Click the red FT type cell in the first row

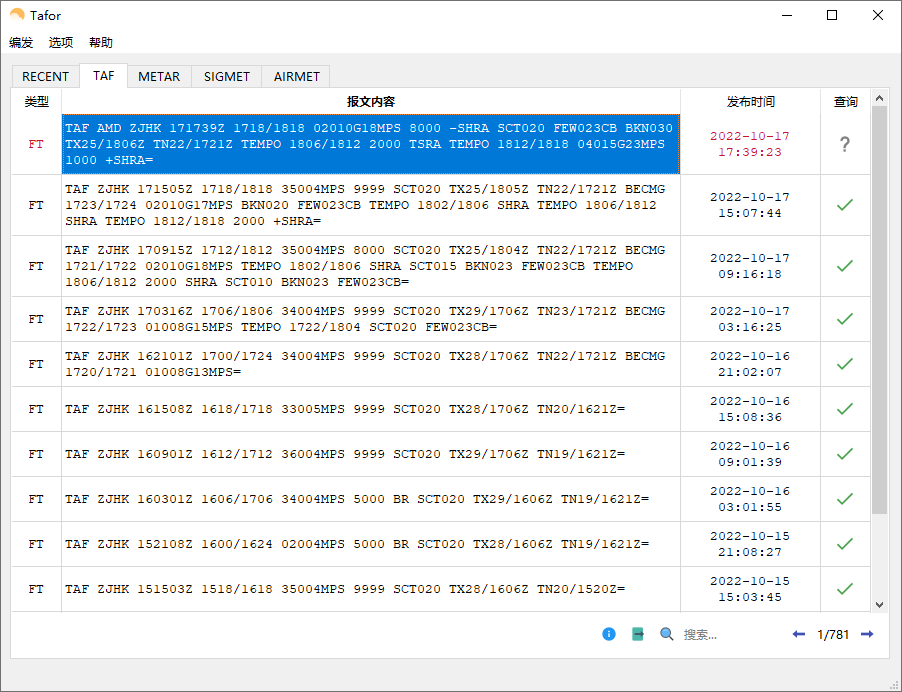(36, 144)
